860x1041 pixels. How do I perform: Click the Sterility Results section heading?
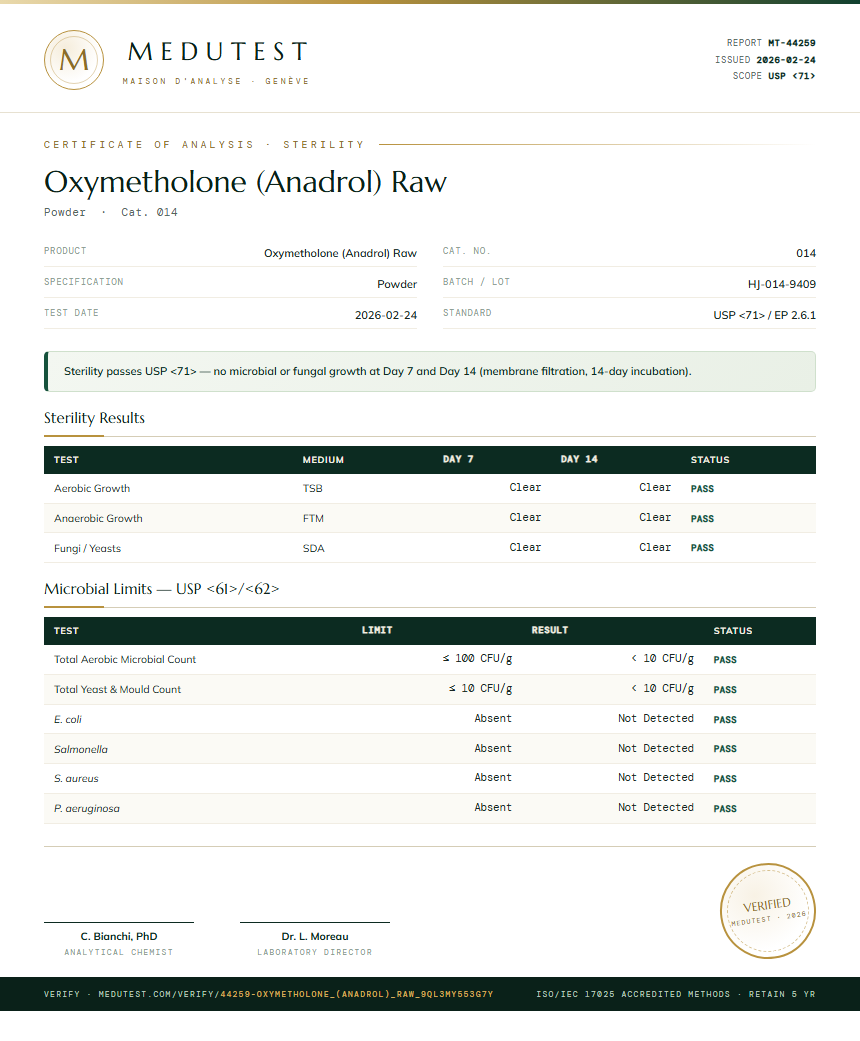pyautogui.click(x=94, y=418)
